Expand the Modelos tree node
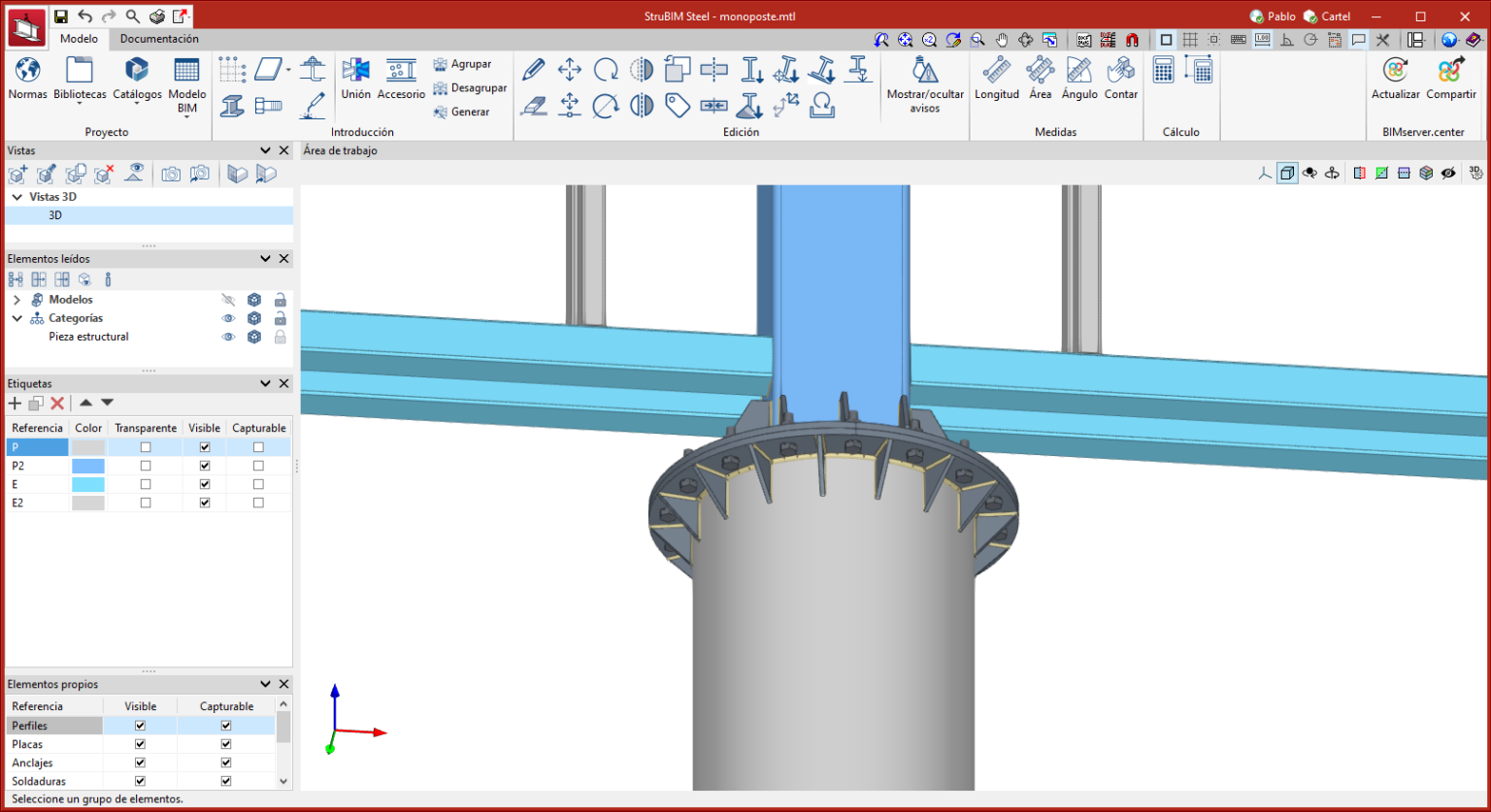 [17, 300]
